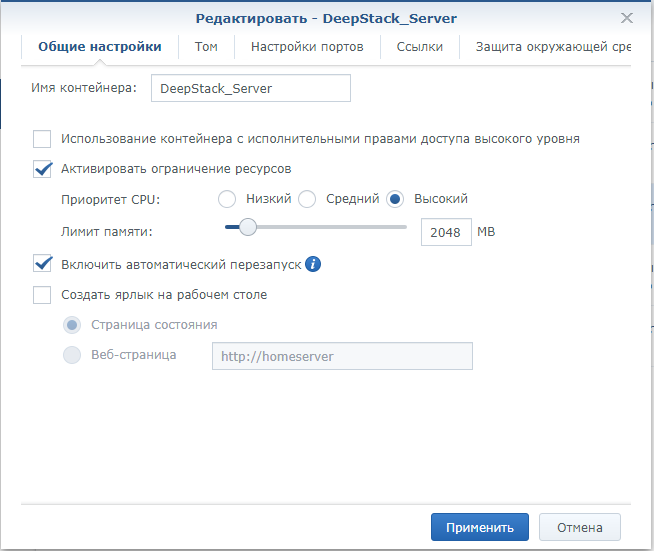The width and height of the screenshot is (654, 551).
Task: Enable high-privilege container execution checkbox
Action: (42, 139)
